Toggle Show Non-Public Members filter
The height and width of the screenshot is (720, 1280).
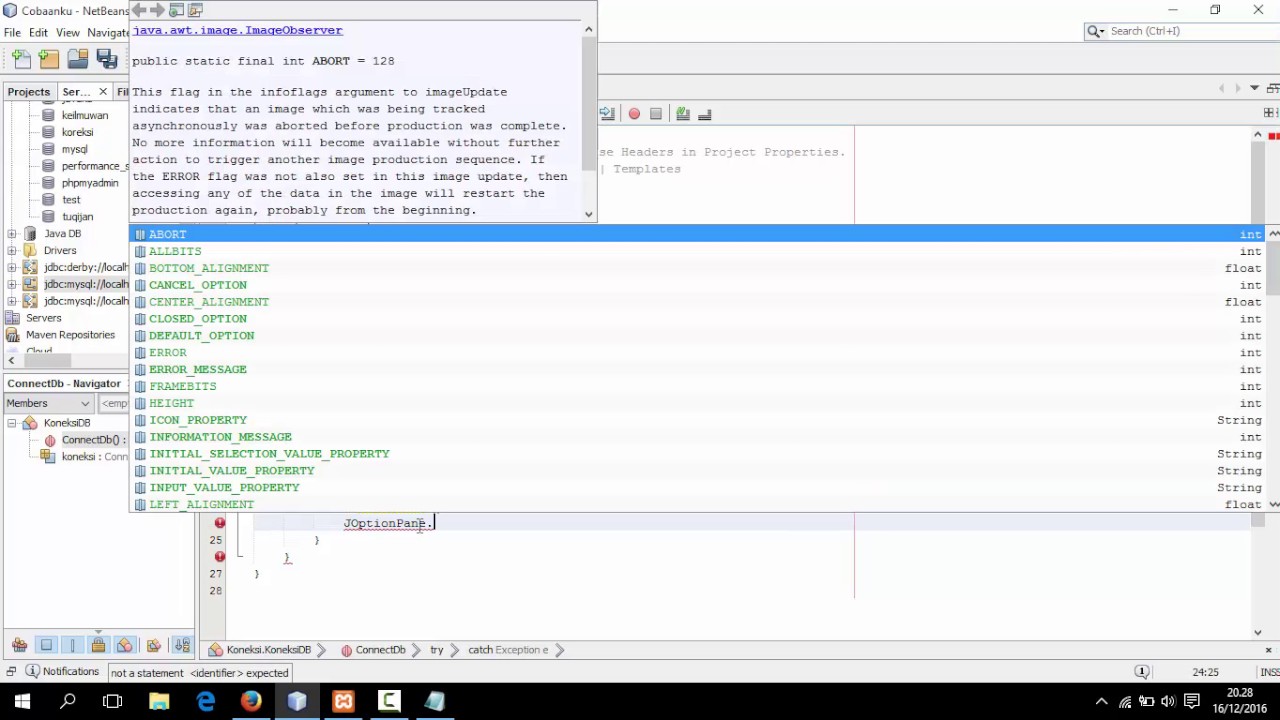pyautogui.click(x=98, y=645)
